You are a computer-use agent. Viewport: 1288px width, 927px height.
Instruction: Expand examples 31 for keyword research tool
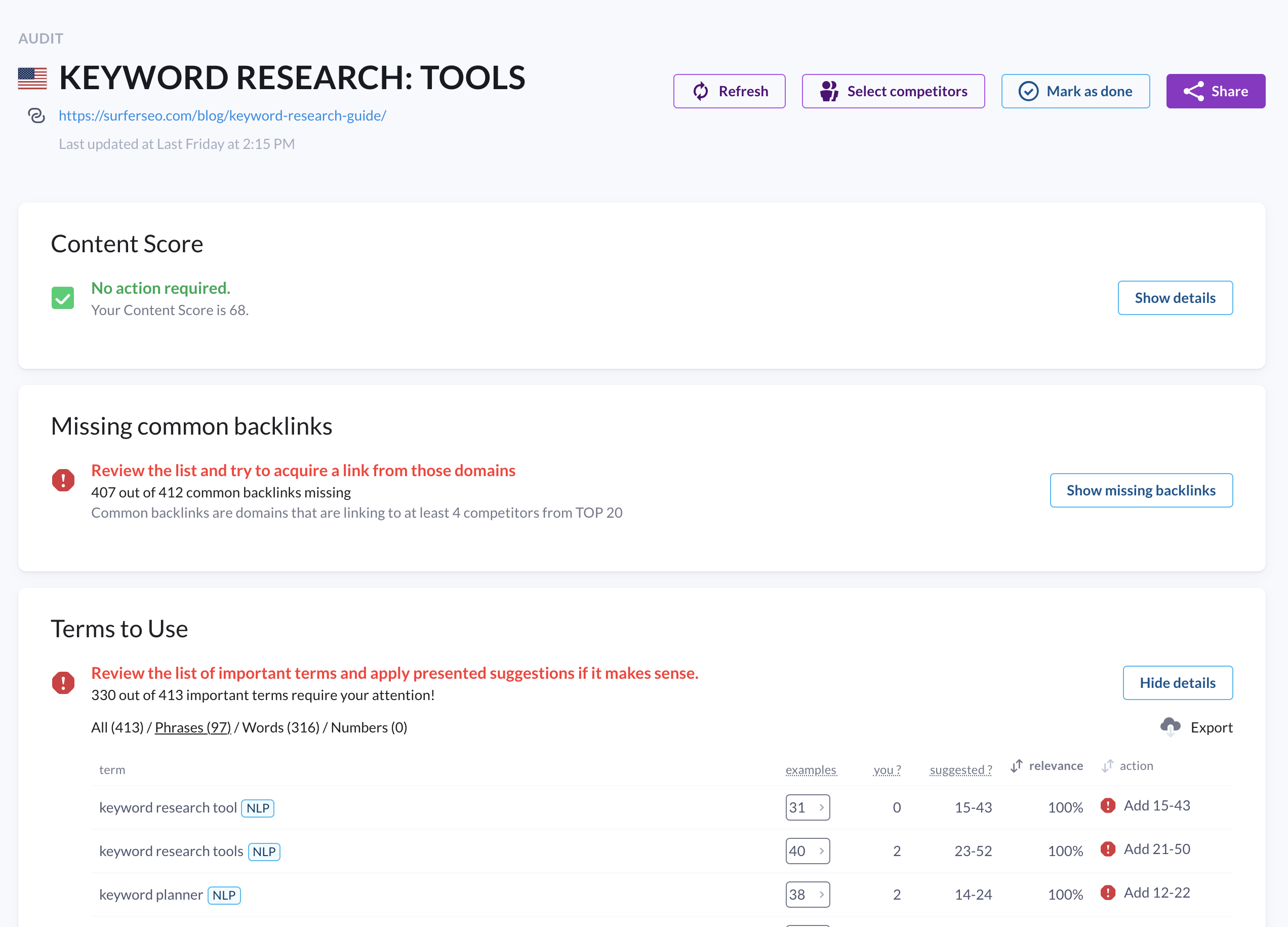(807, 807)
